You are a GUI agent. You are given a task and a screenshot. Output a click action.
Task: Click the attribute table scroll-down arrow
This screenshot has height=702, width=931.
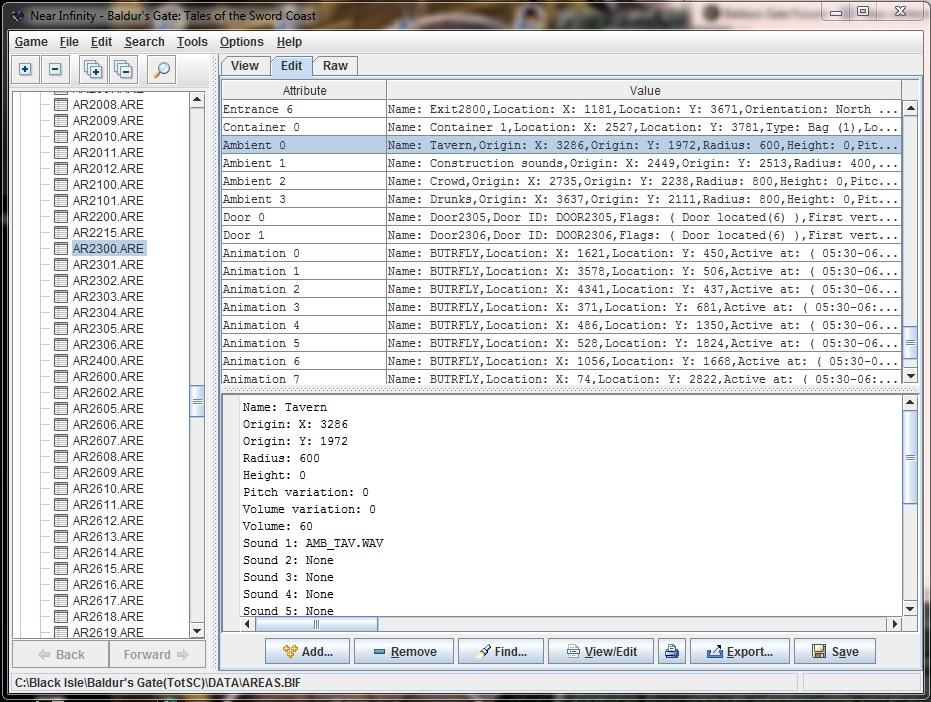point(910,375)
